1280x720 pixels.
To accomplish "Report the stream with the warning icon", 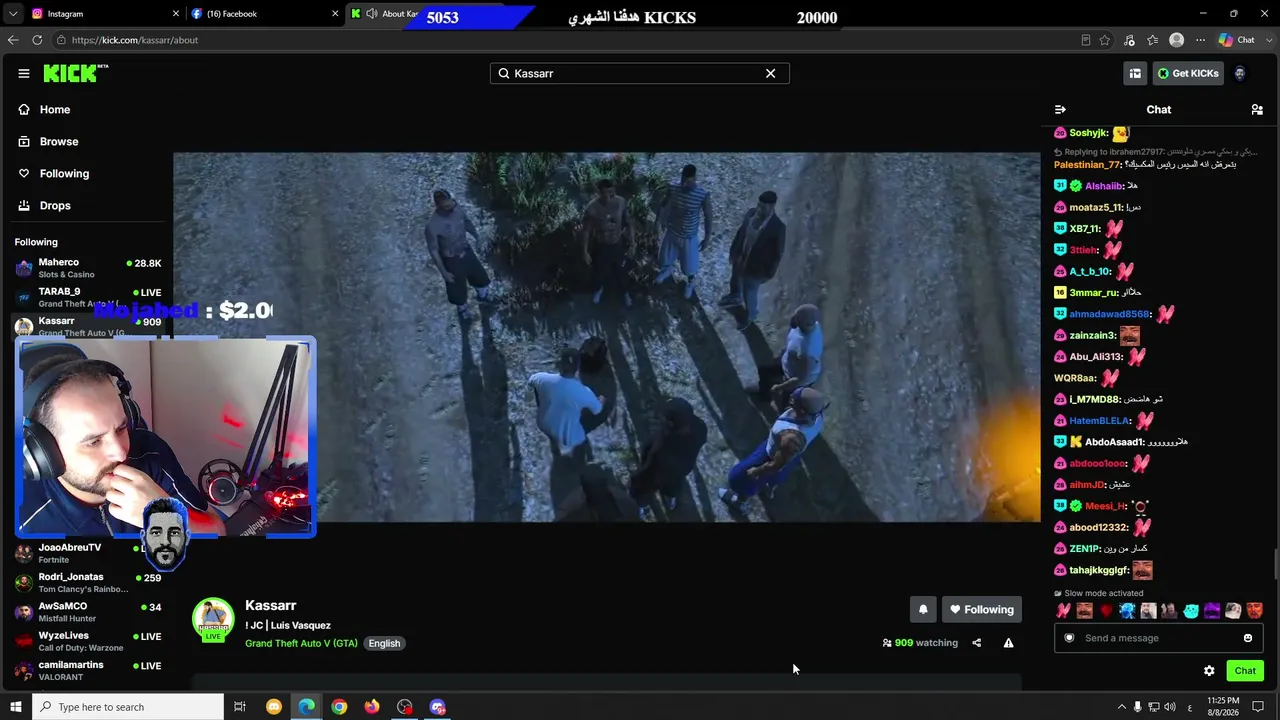I will (x=1008, y=643).
